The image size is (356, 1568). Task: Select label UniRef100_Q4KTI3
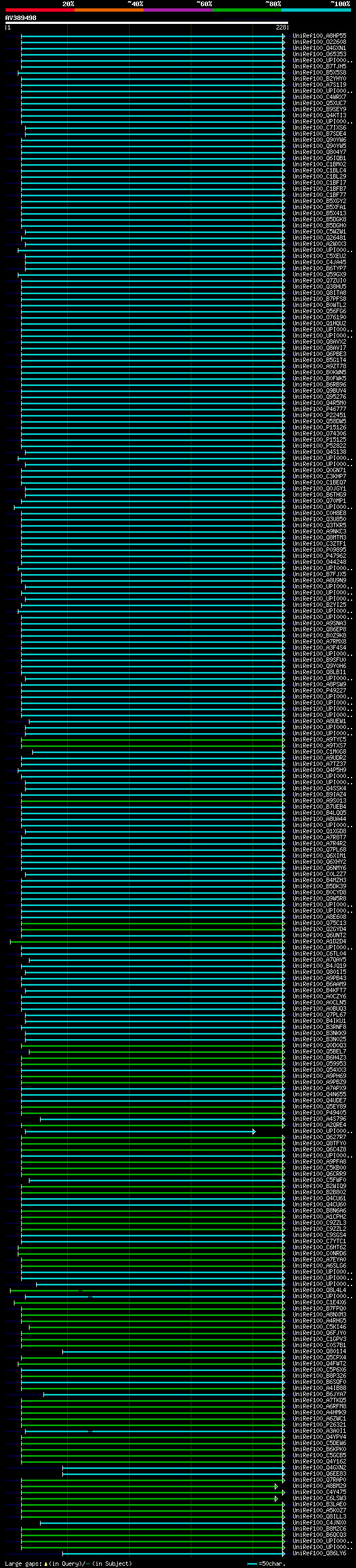[x=319, y=115]
